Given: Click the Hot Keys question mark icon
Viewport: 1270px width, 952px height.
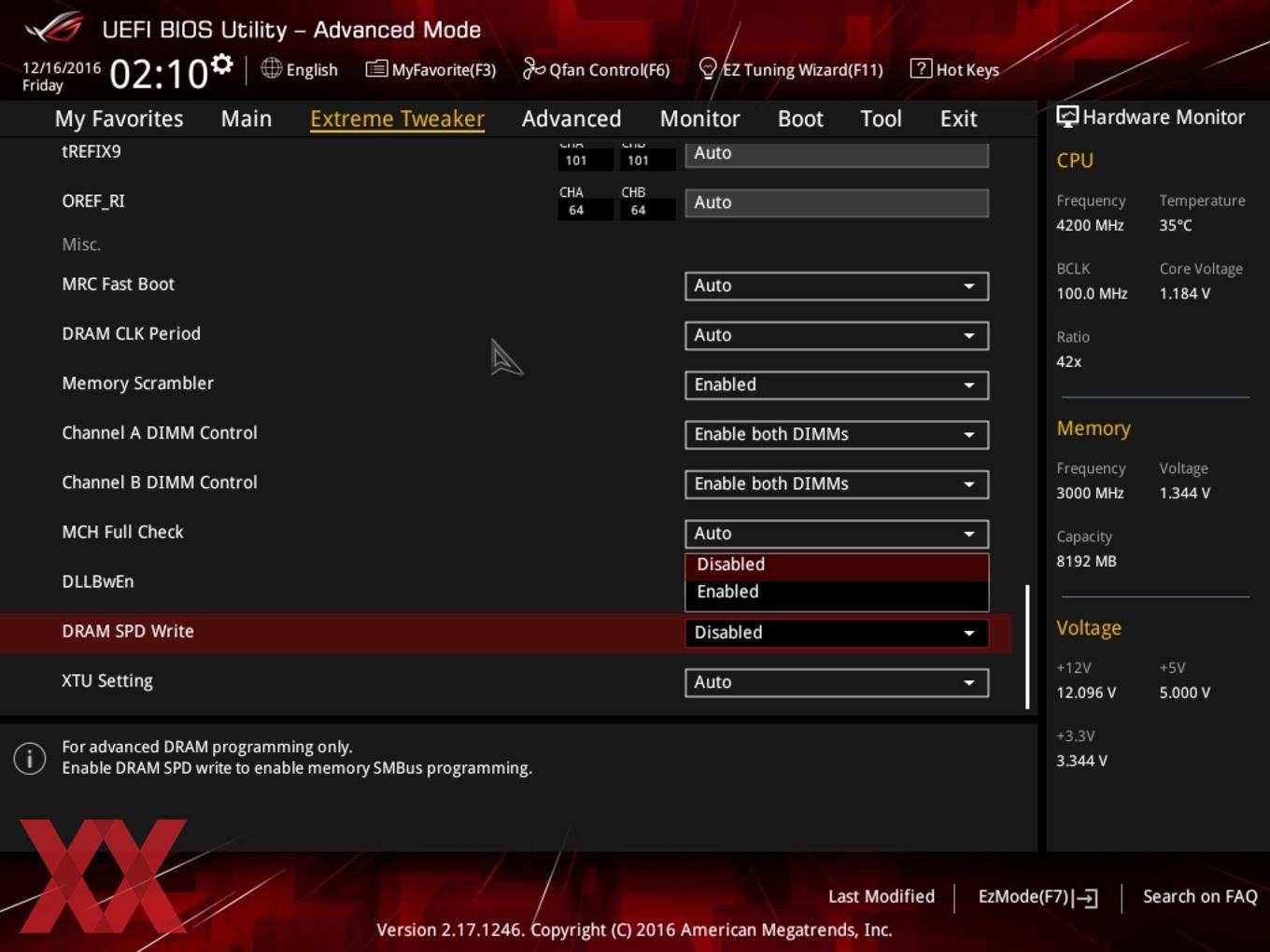Looking at the screenshot, I should (x=921, y=69).
